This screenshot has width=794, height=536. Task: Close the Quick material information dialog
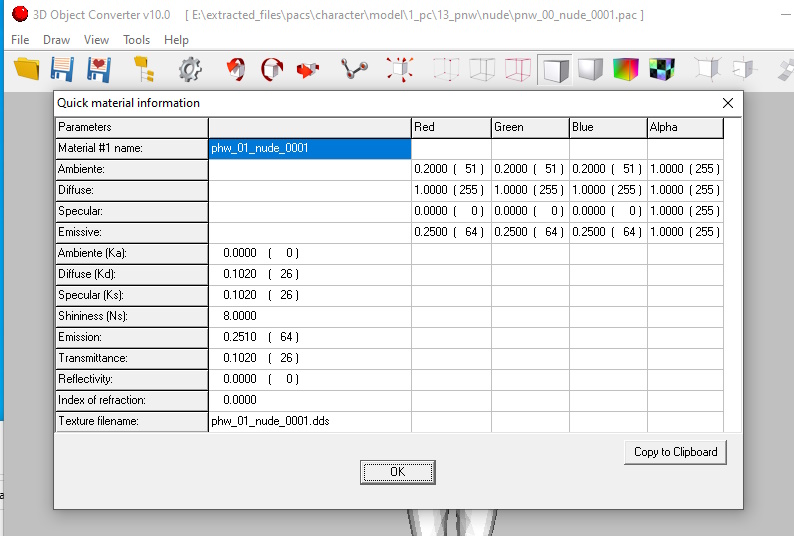click(x=728, y=102)
